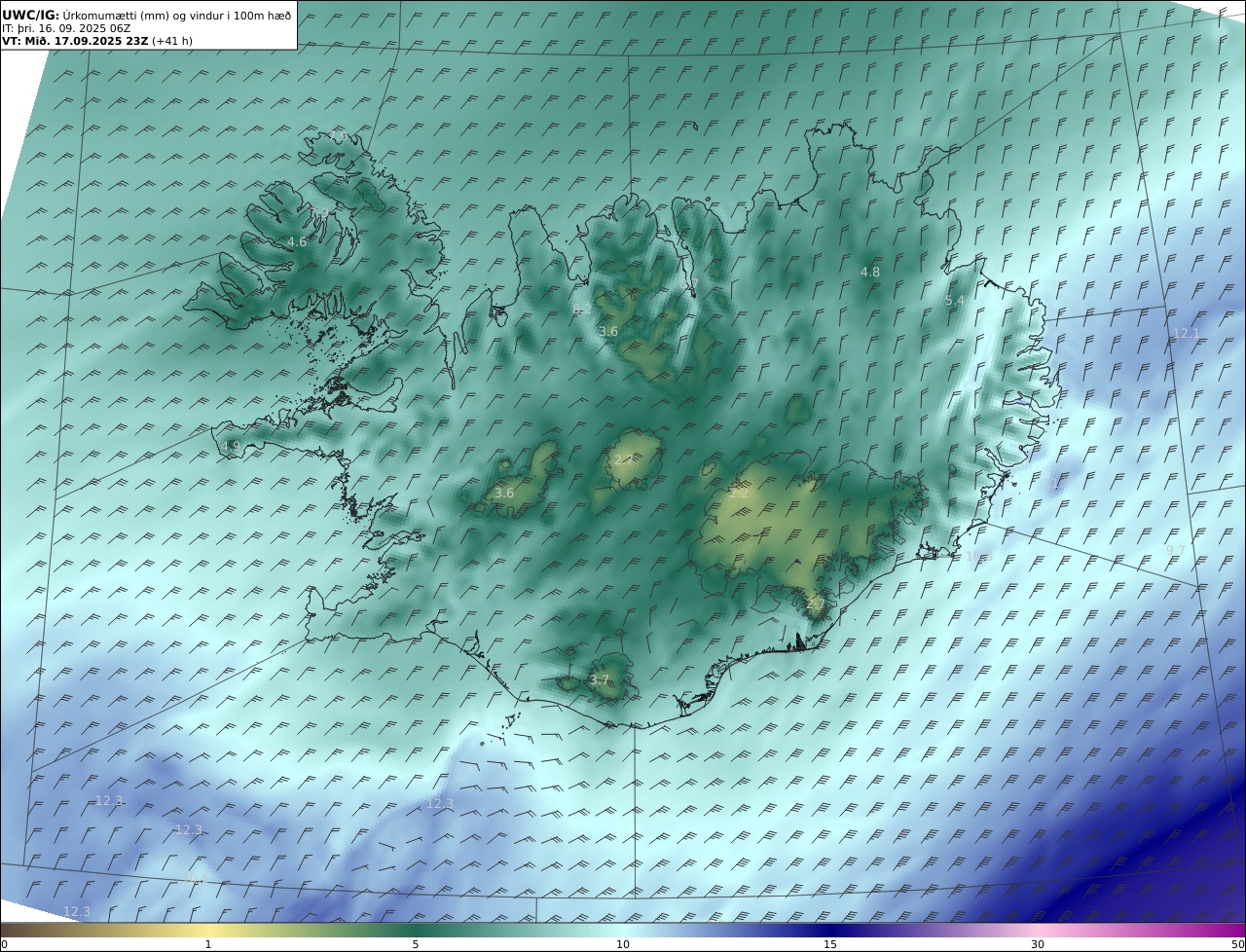Screen dimensions: 1246x952
Task: Click the 4.8 value label on the map
Action: [870, 273]
